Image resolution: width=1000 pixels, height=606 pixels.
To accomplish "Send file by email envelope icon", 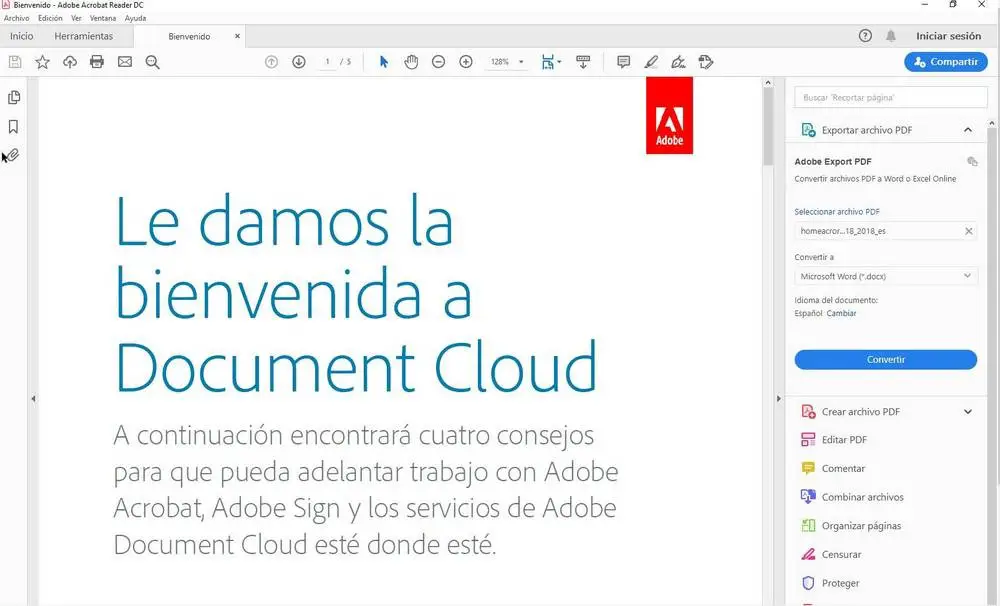I will pos(125,62).
